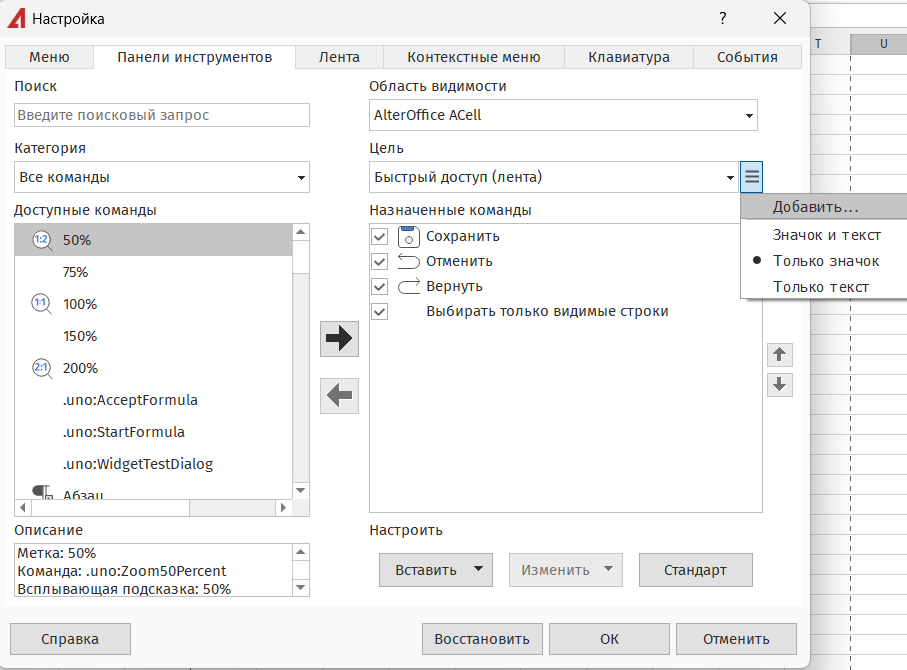Disable Выбирать только видимые строки checkbox
This screenshot has height=670, width=907.
379,312
